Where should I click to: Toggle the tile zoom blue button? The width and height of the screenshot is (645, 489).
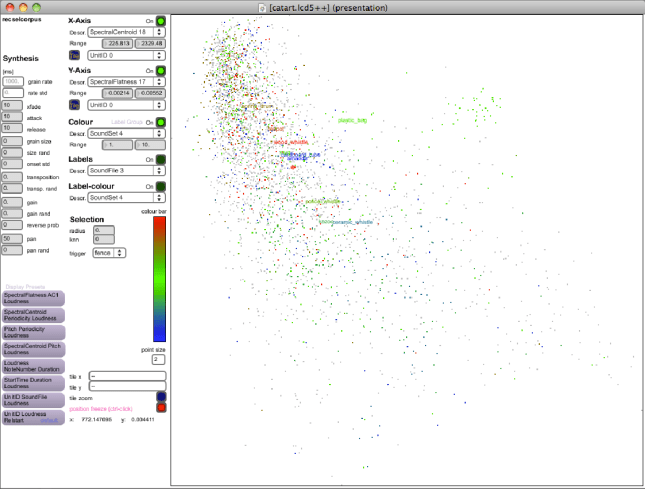tap(160, 397)
